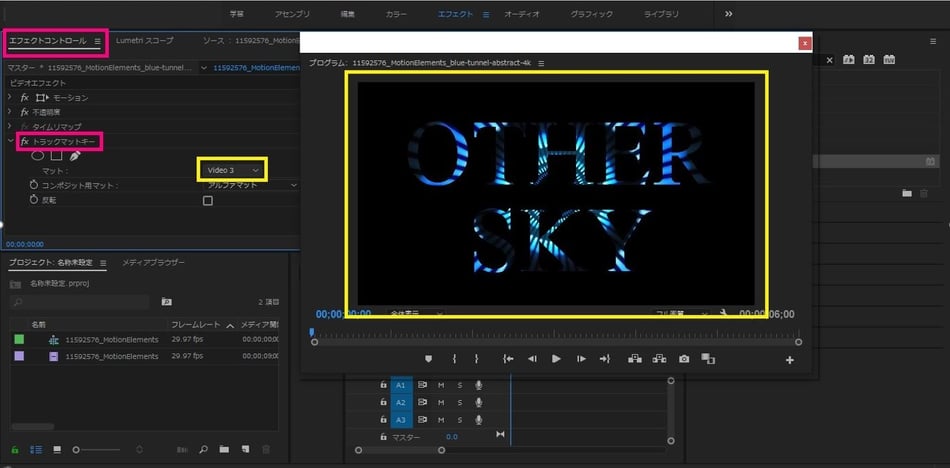Click the New Bin folder icon in Project panel
The height and width of the screenshot is (468, 950).
click(x=224, y=450)
